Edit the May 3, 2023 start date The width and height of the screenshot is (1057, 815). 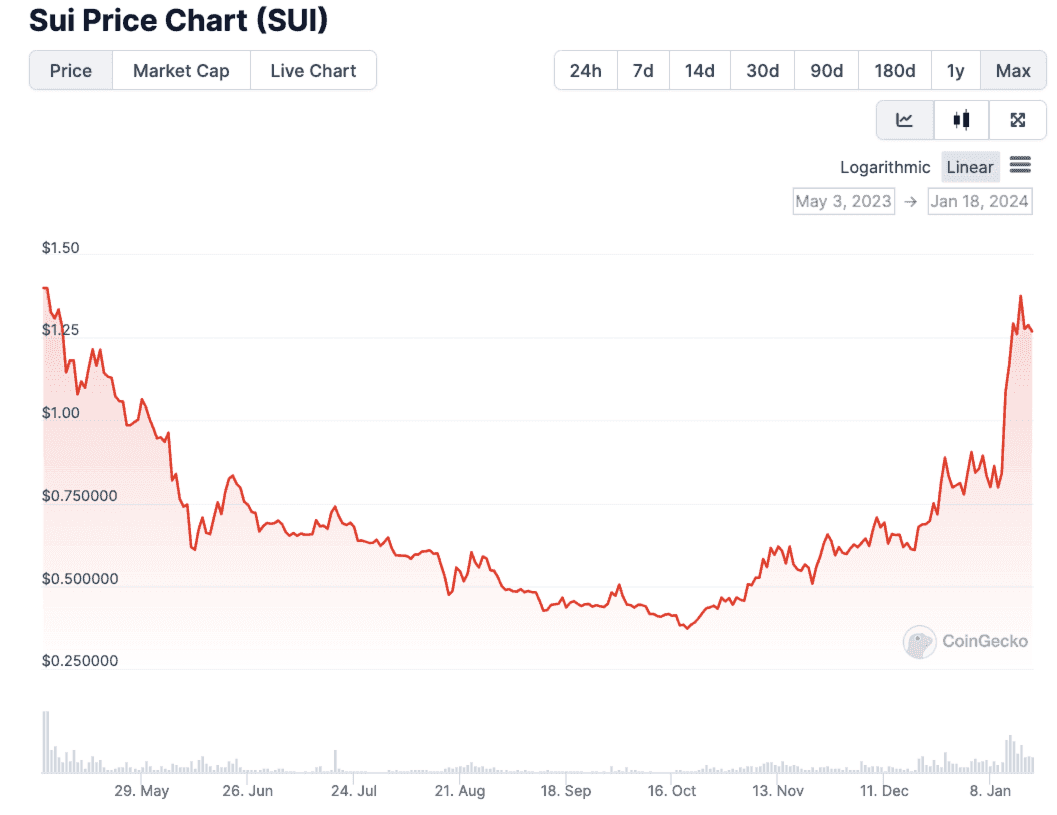[843, 200]
